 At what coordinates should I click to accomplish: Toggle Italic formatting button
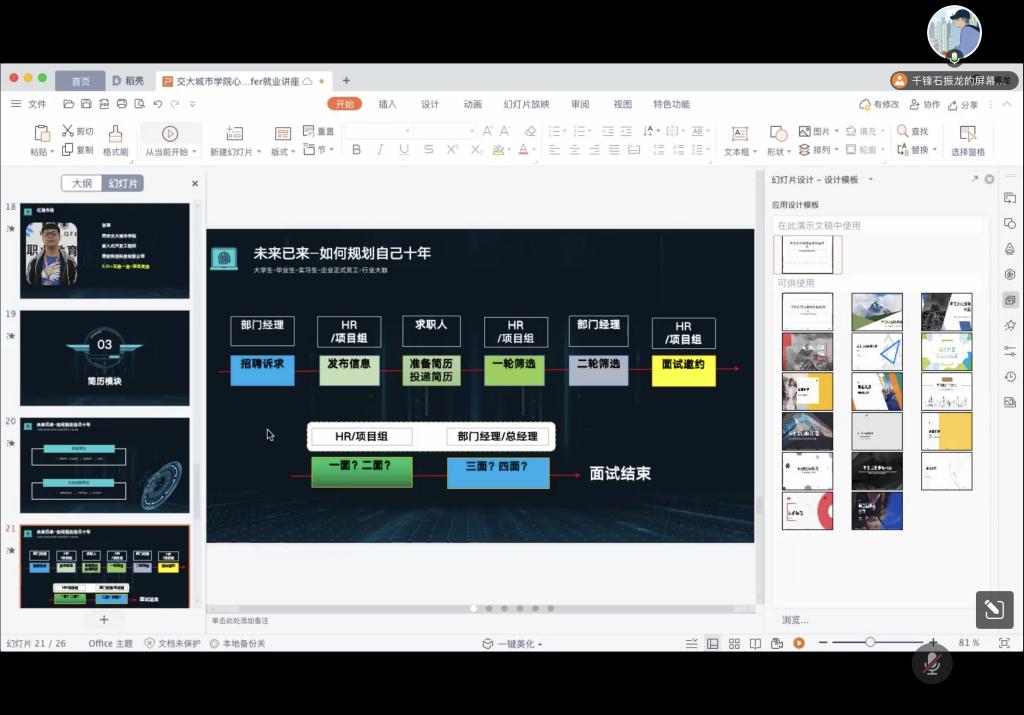click(380, 150)
